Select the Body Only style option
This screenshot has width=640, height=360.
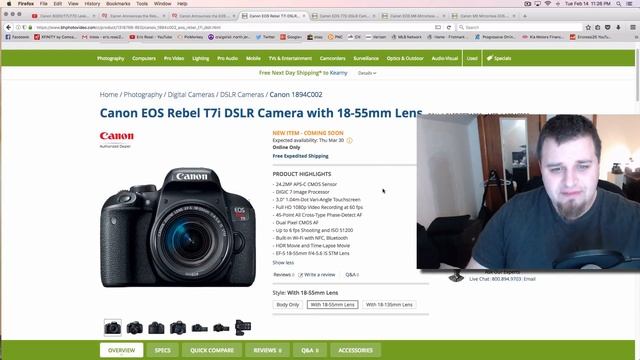(x=288, y=304)
